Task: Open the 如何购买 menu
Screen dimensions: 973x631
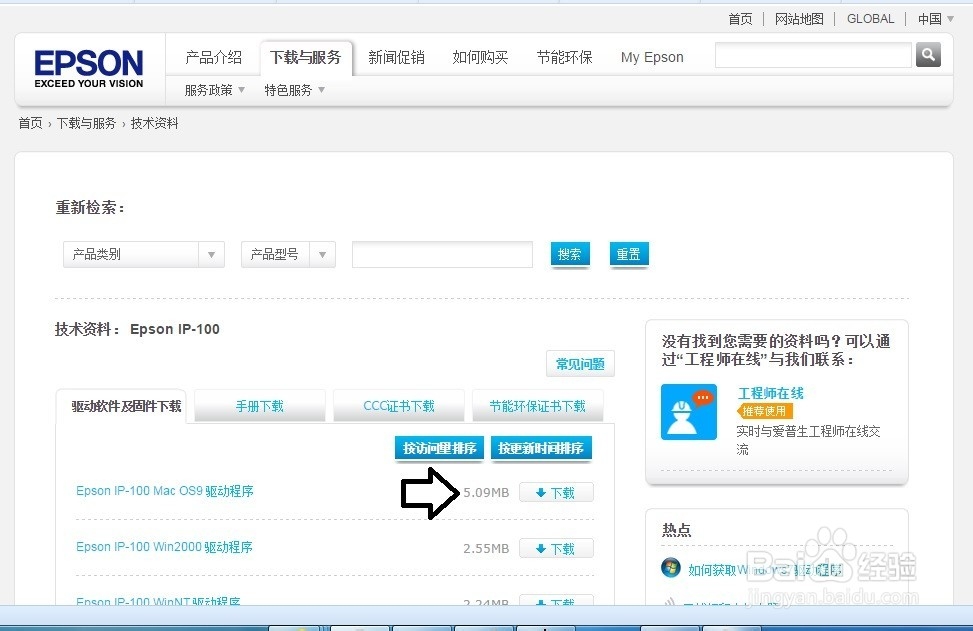Action: (x=480, y=58)
